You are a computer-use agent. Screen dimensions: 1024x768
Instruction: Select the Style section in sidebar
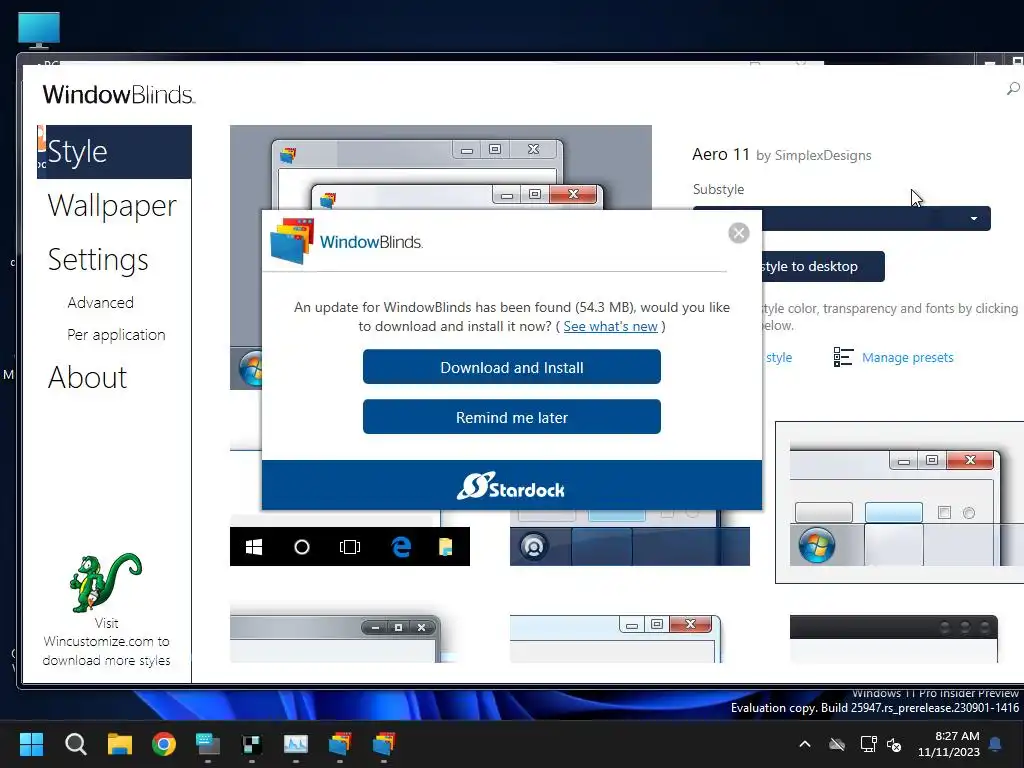tap(114, 152)
